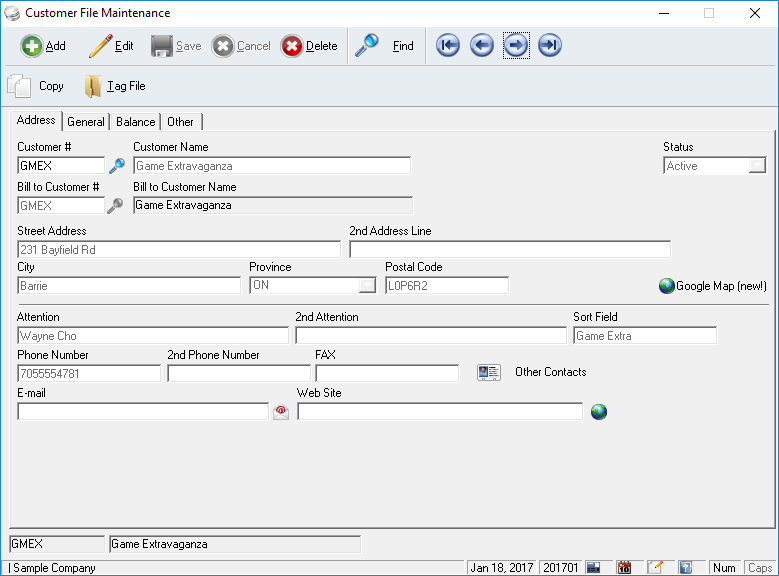Expand the Province dropdown

368,286
